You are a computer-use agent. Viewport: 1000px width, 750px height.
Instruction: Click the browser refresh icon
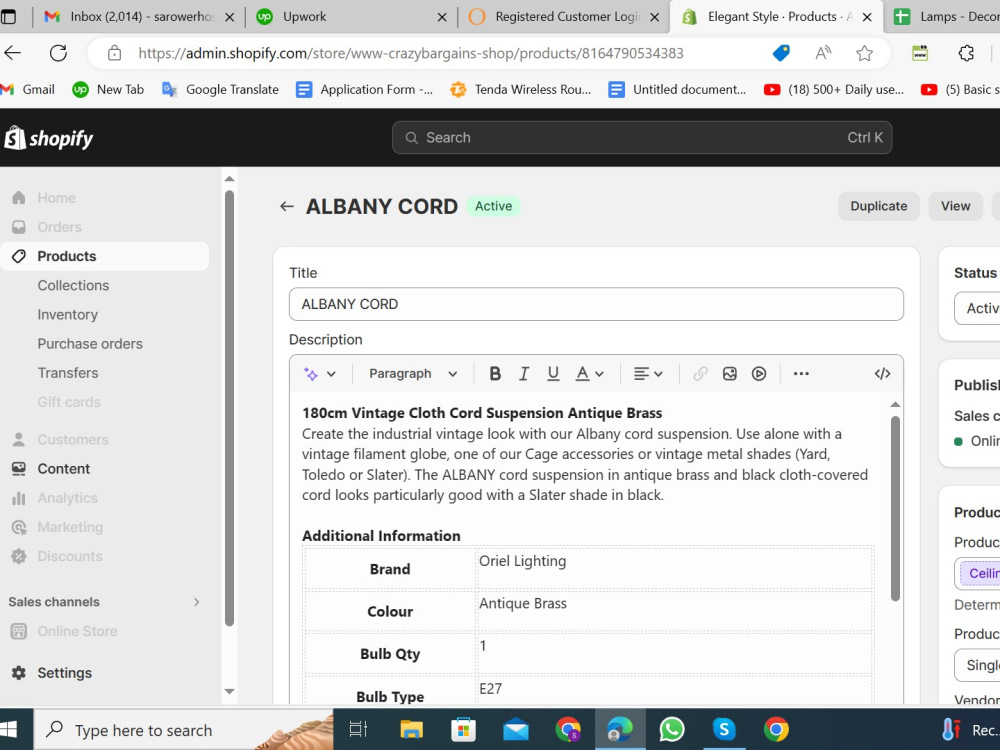pyautogui.click(x=58, y=53)
